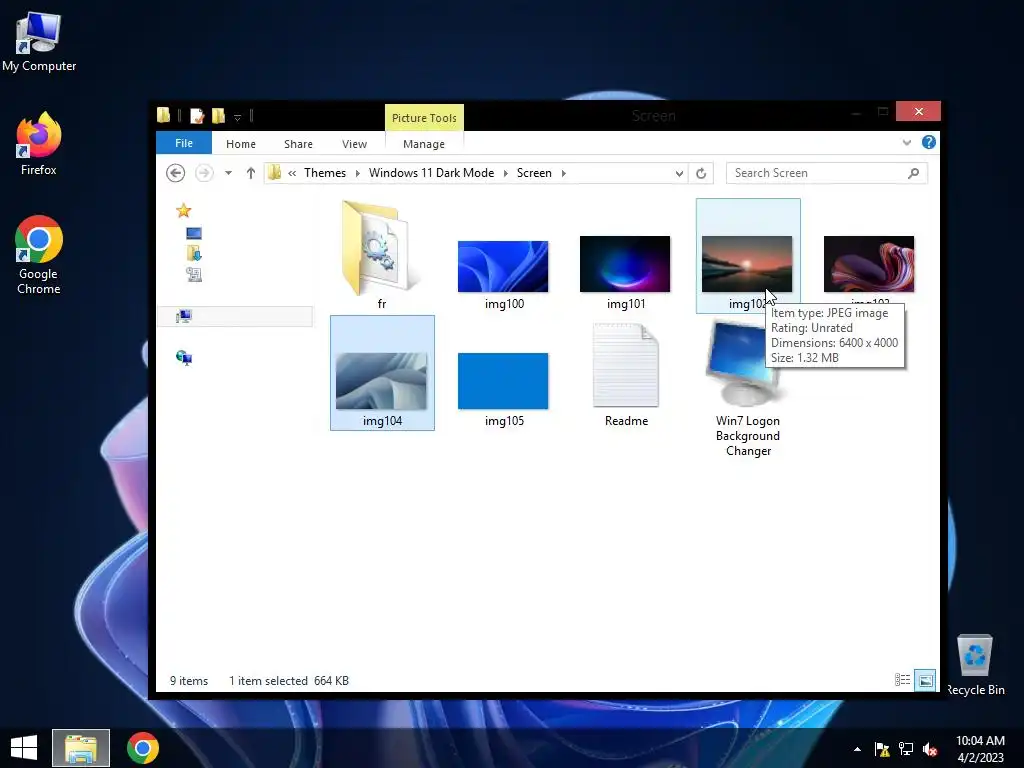Click the '9 items' status text

(189, 680)
